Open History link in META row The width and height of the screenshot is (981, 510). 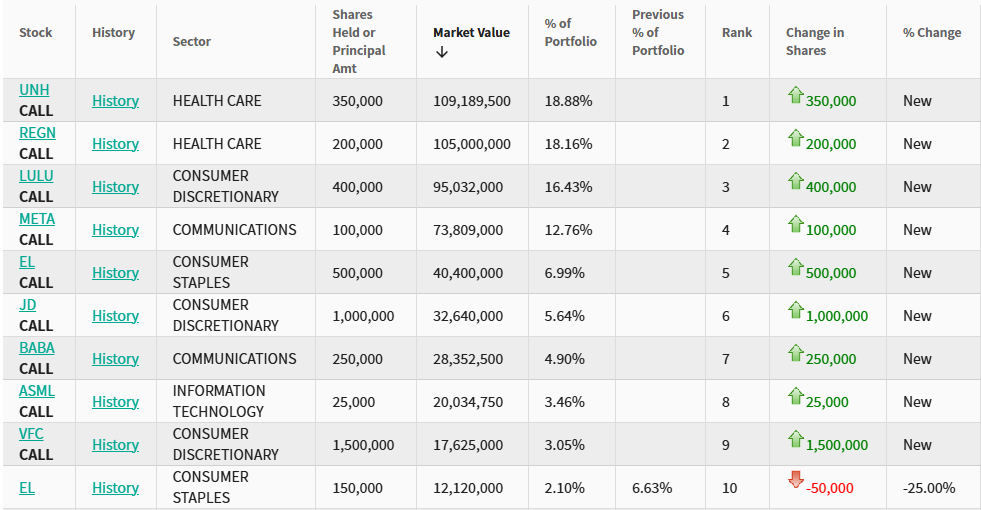click(x=115, y=230)
